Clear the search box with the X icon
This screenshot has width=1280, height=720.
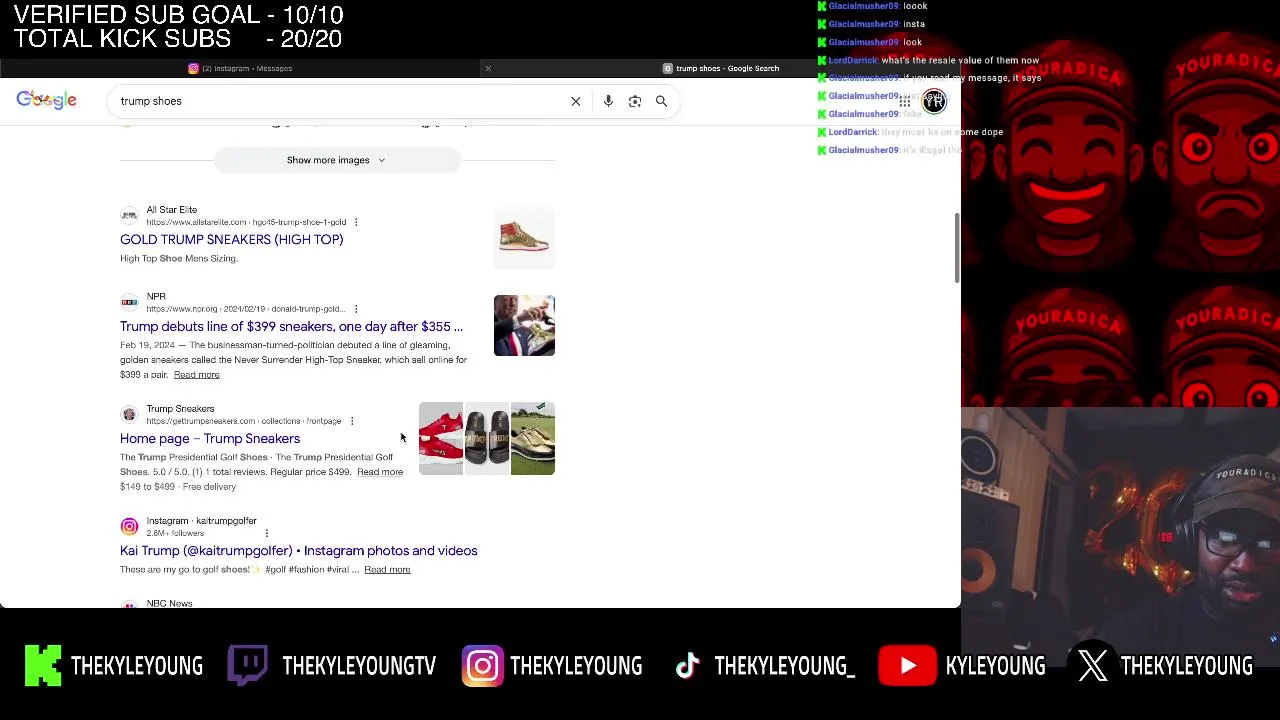[576, 101]
